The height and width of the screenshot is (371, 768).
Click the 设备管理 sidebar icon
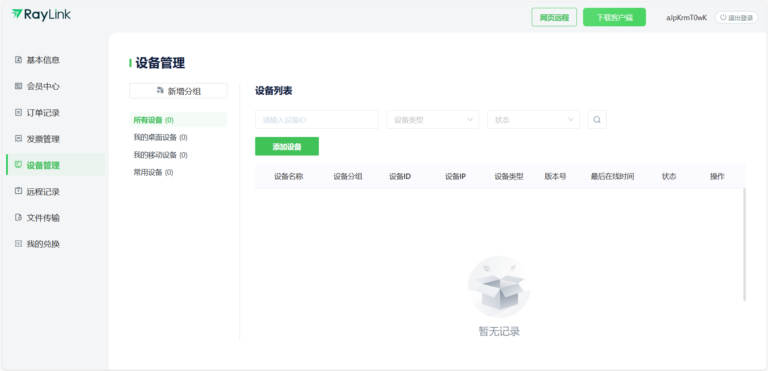(19, 165)
